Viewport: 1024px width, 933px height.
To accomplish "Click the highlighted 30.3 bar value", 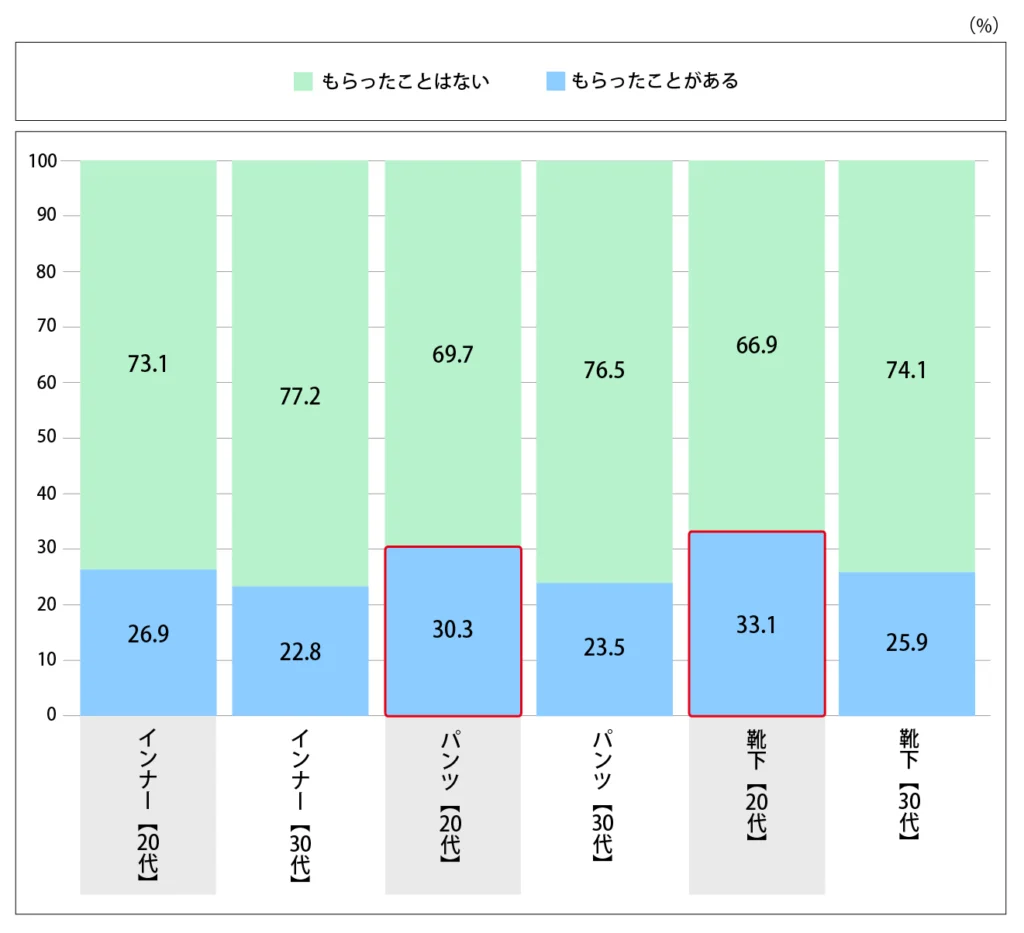I will pyautogui.click(x=453, y=629).
